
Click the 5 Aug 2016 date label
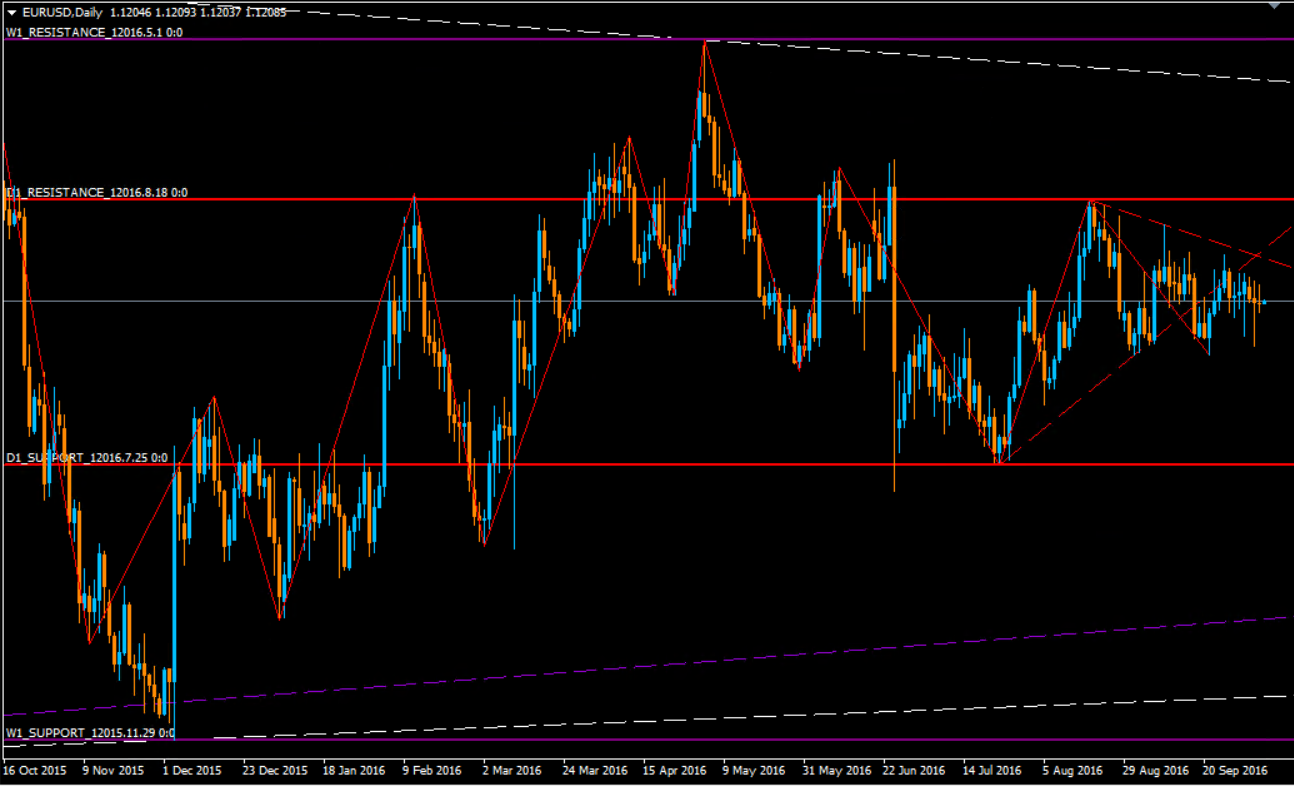1072,771
